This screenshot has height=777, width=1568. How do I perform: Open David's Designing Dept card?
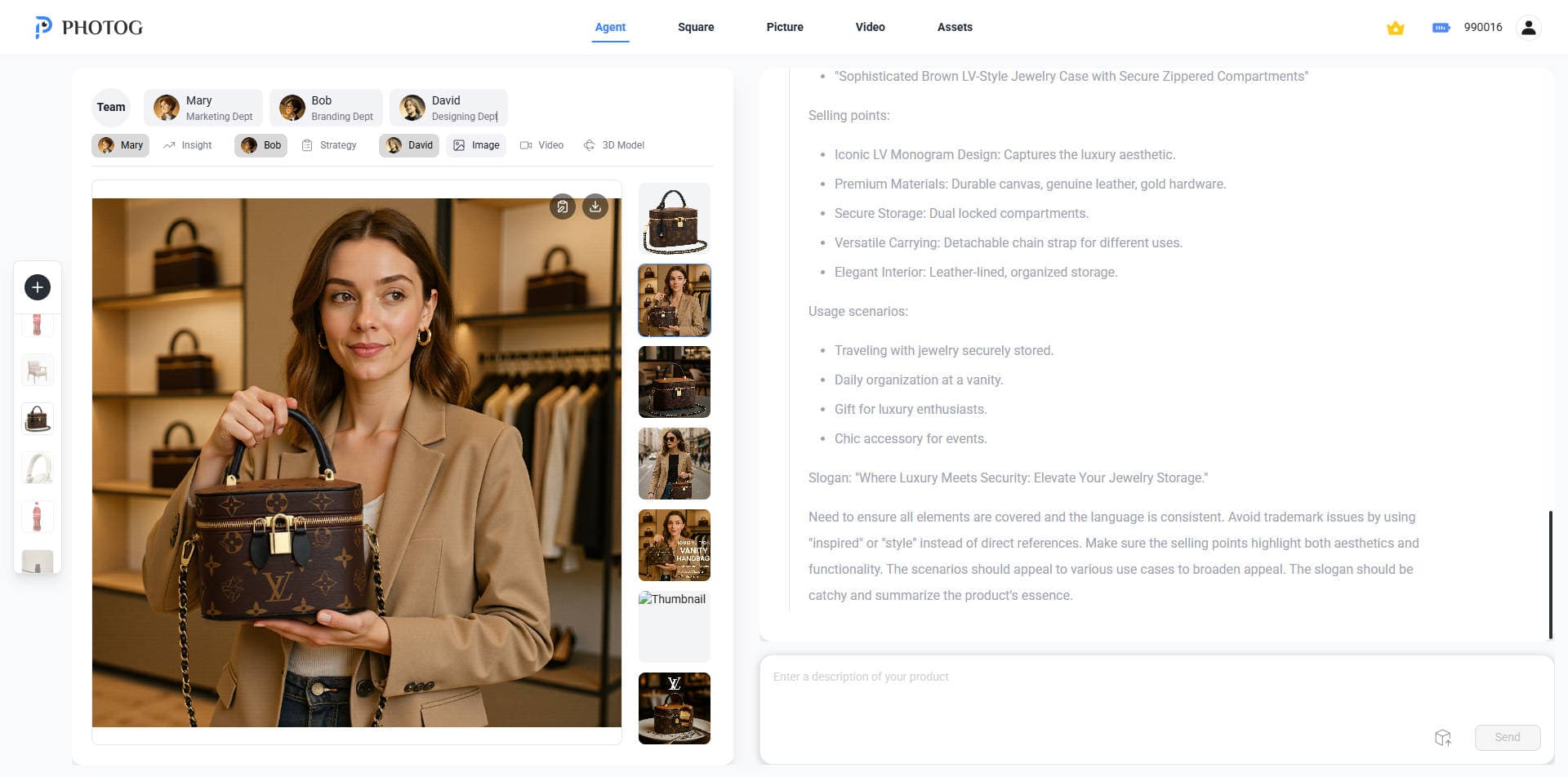coord(448,108)
